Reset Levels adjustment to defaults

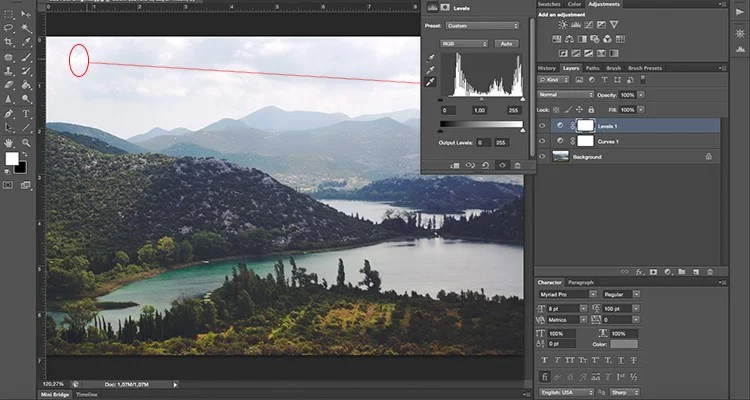pos(485,165)
